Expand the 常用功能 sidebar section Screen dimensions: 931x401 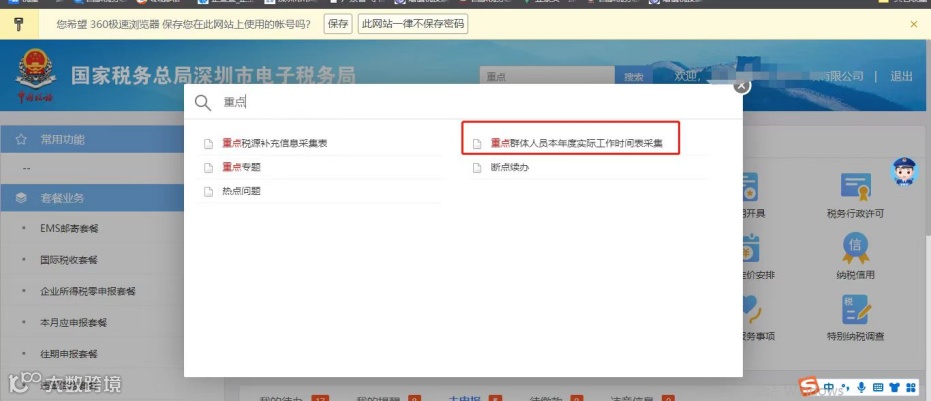(92, 140)
